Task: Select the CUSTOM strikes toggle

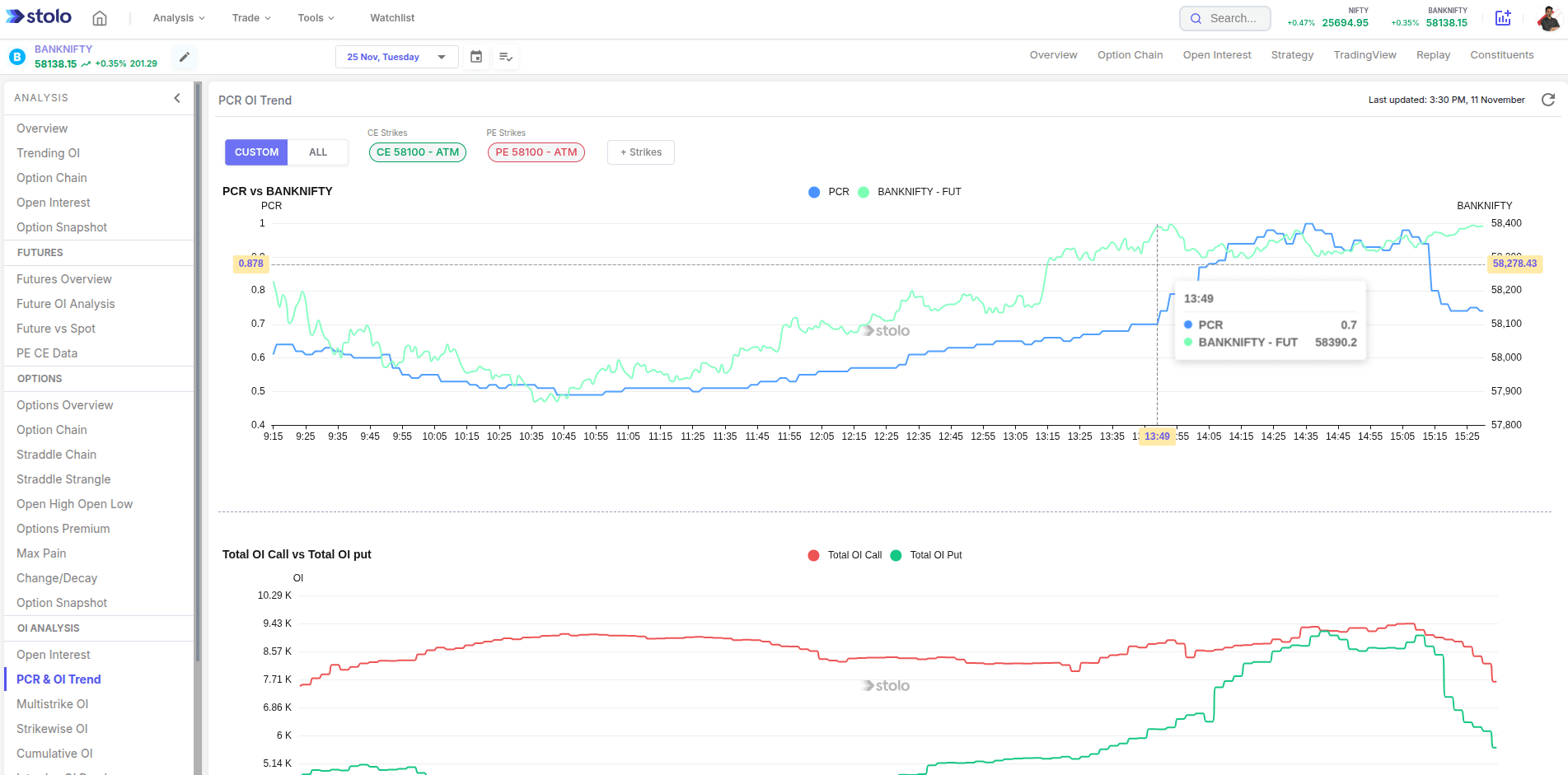Action: click(x=256, y=152)
